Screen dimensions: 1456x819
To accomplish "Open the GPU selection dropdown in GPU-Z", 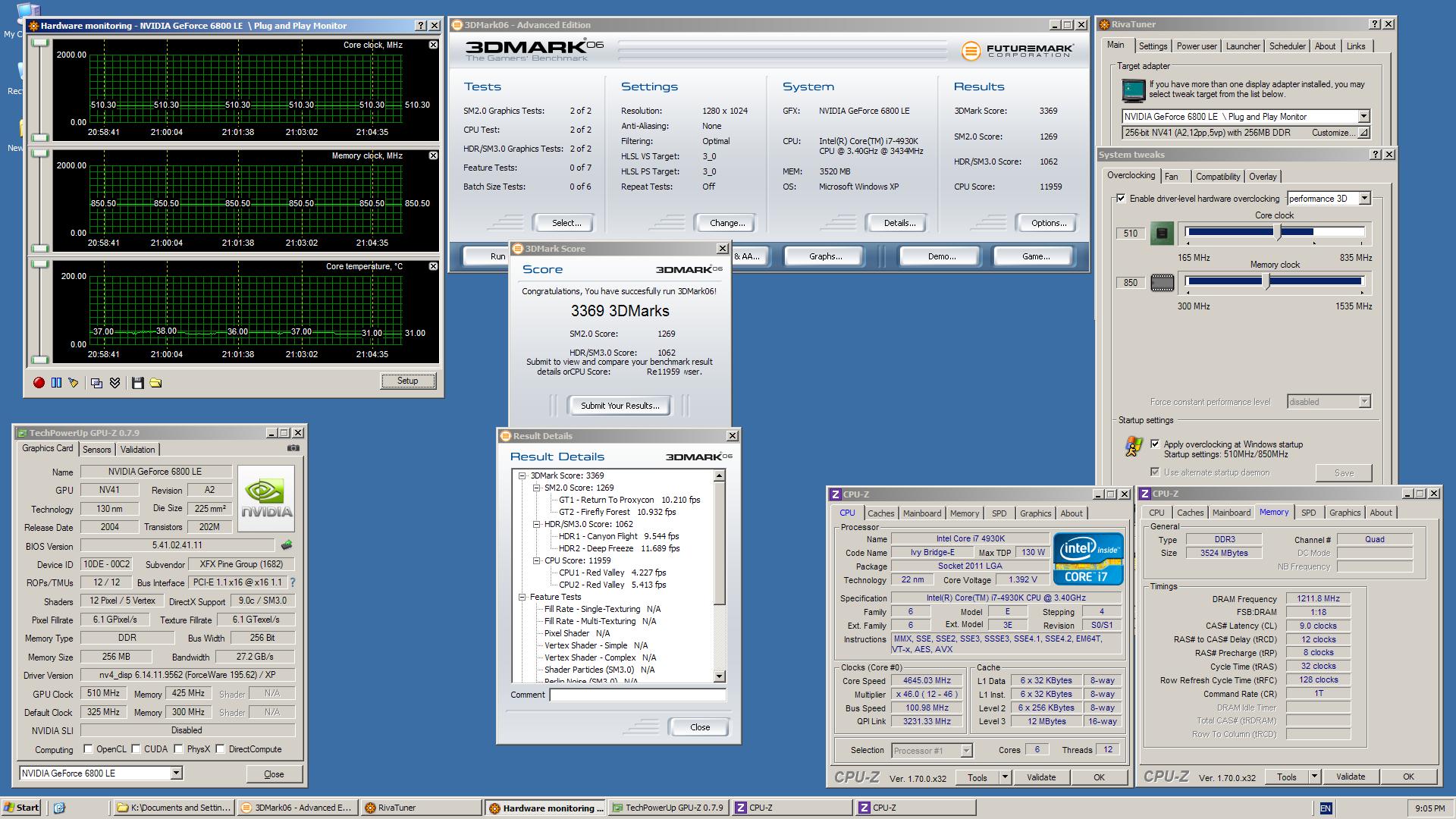I will point(176,773).
